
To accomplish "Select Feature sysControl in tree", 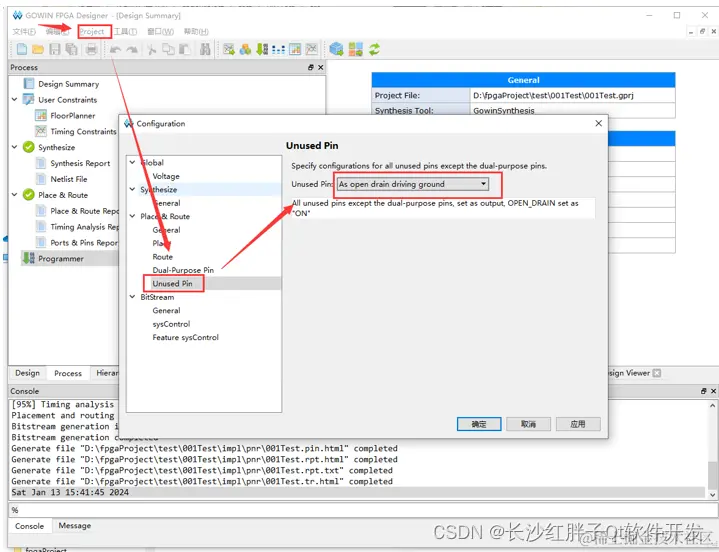I will [x=185, y=337].
